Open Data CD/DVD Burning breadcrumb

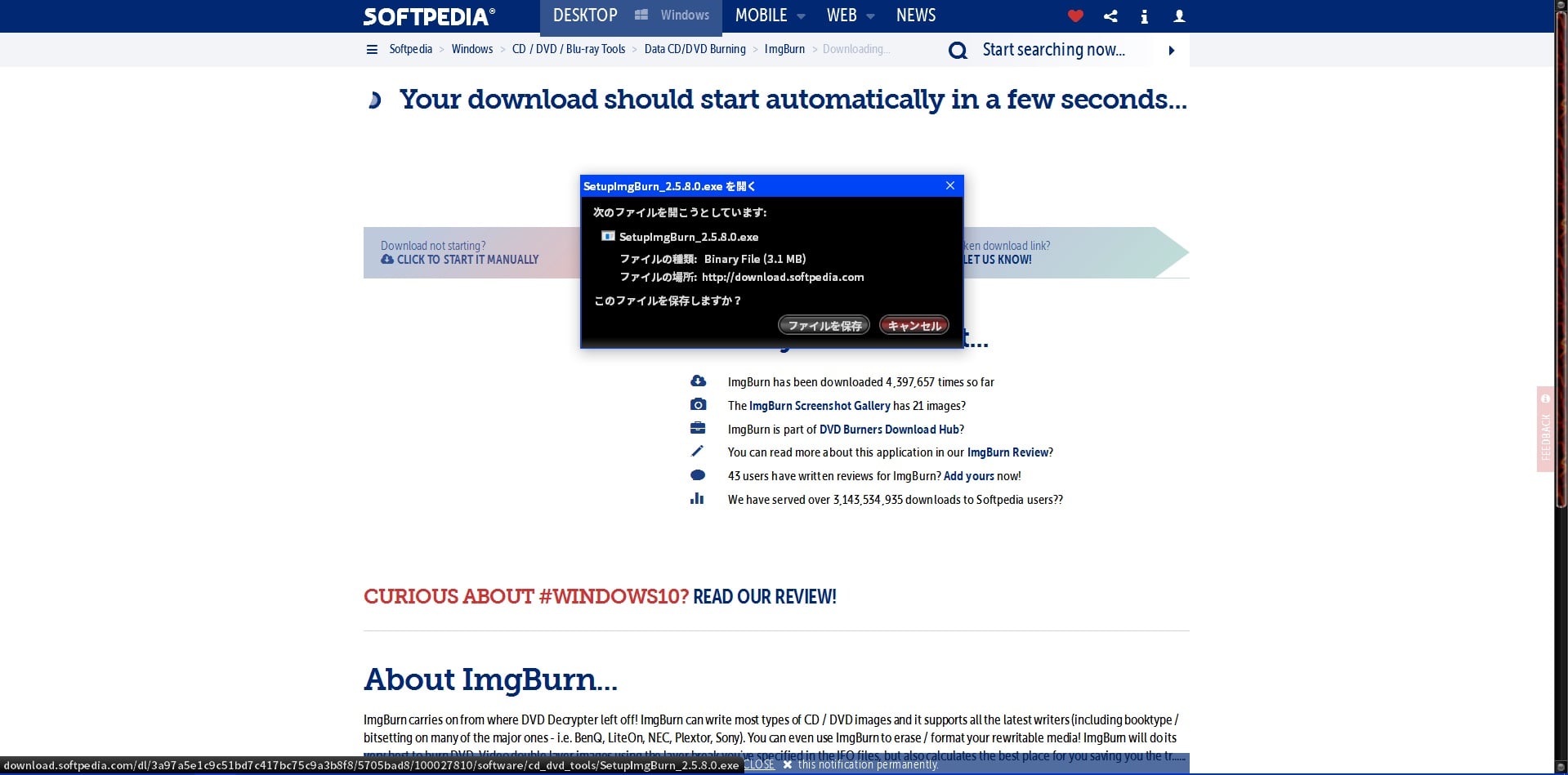tap(695, 49)
